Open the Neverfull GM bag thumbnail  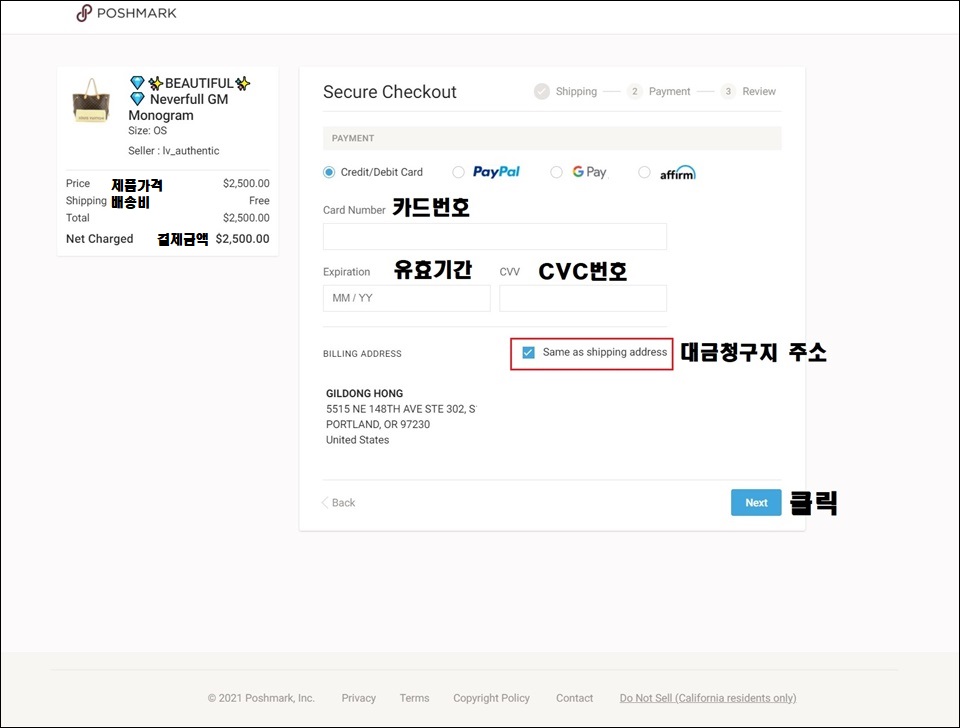(x=92, y=100)
